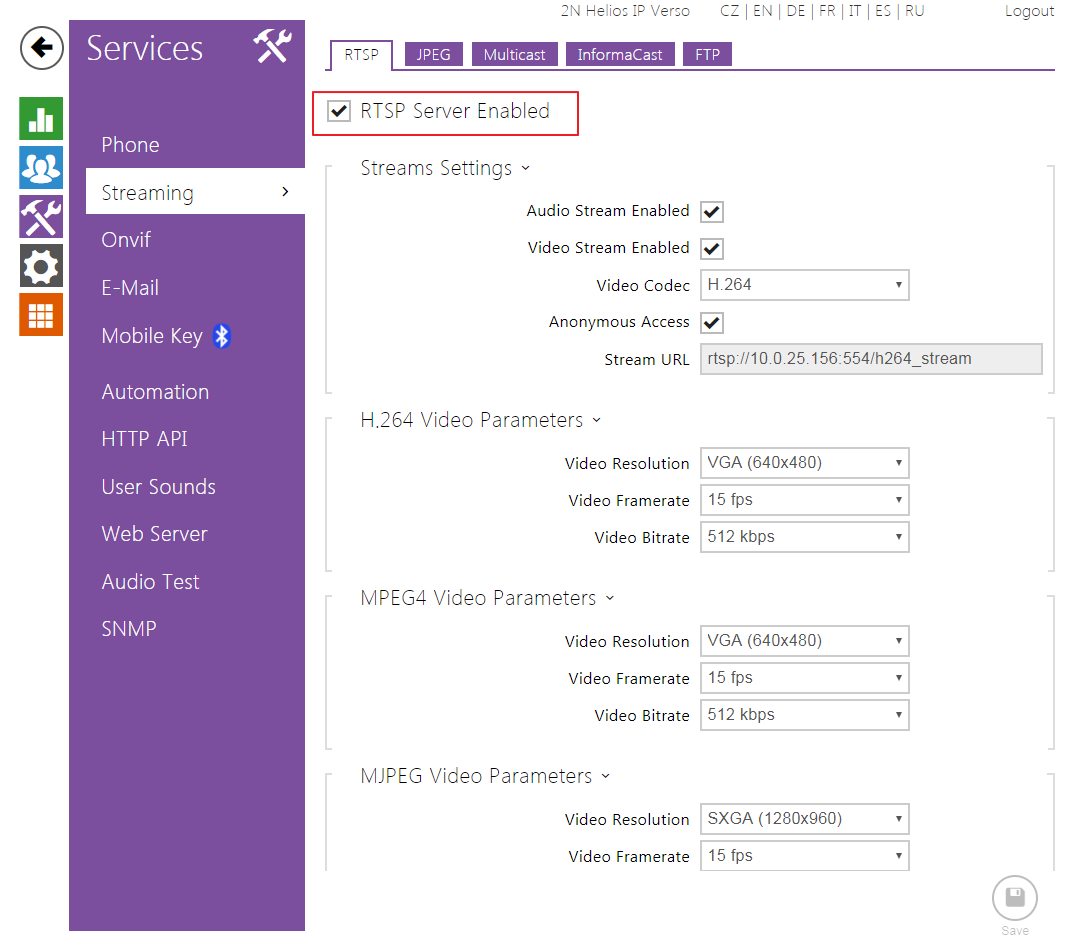The height and width of the screenshot is (949, 1091).
Task: Click the purple Services tools sidebar icon
Action: point(41,216)
